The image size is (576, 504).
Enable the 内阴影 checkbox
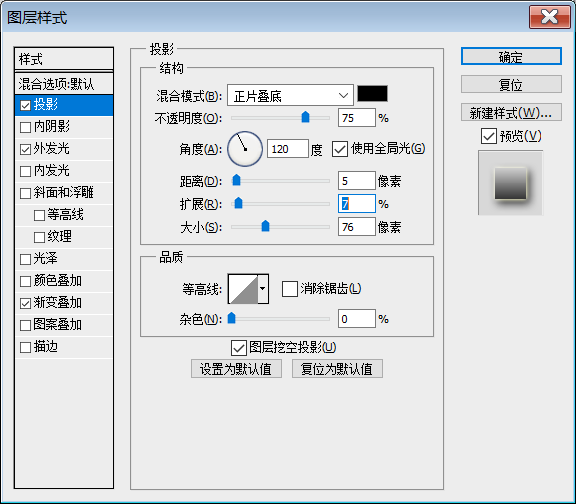point(25,127)
